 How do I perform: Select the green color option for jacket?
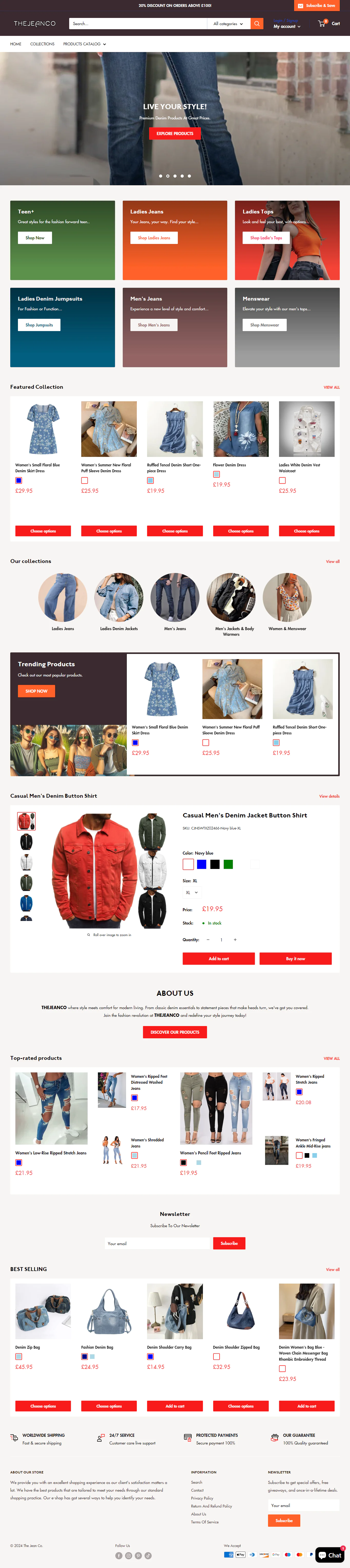point(228,864)
